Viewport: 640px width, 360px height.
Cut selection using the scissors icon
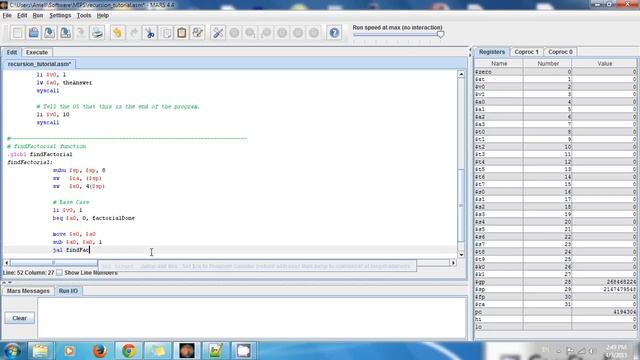click(x=150, y=33)
